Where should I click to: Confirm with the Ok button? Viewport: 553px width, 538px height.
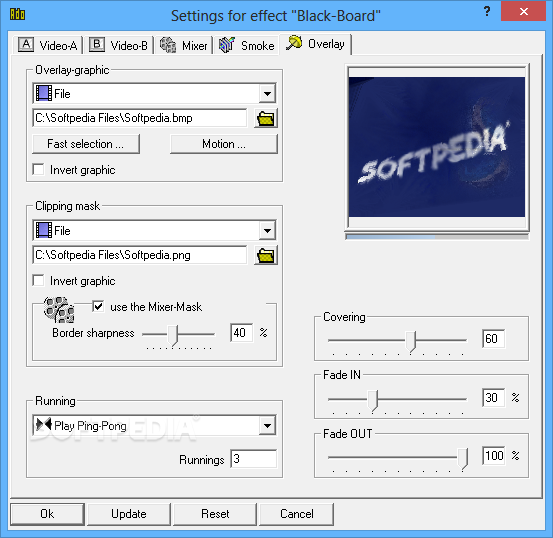click(47, 514)
